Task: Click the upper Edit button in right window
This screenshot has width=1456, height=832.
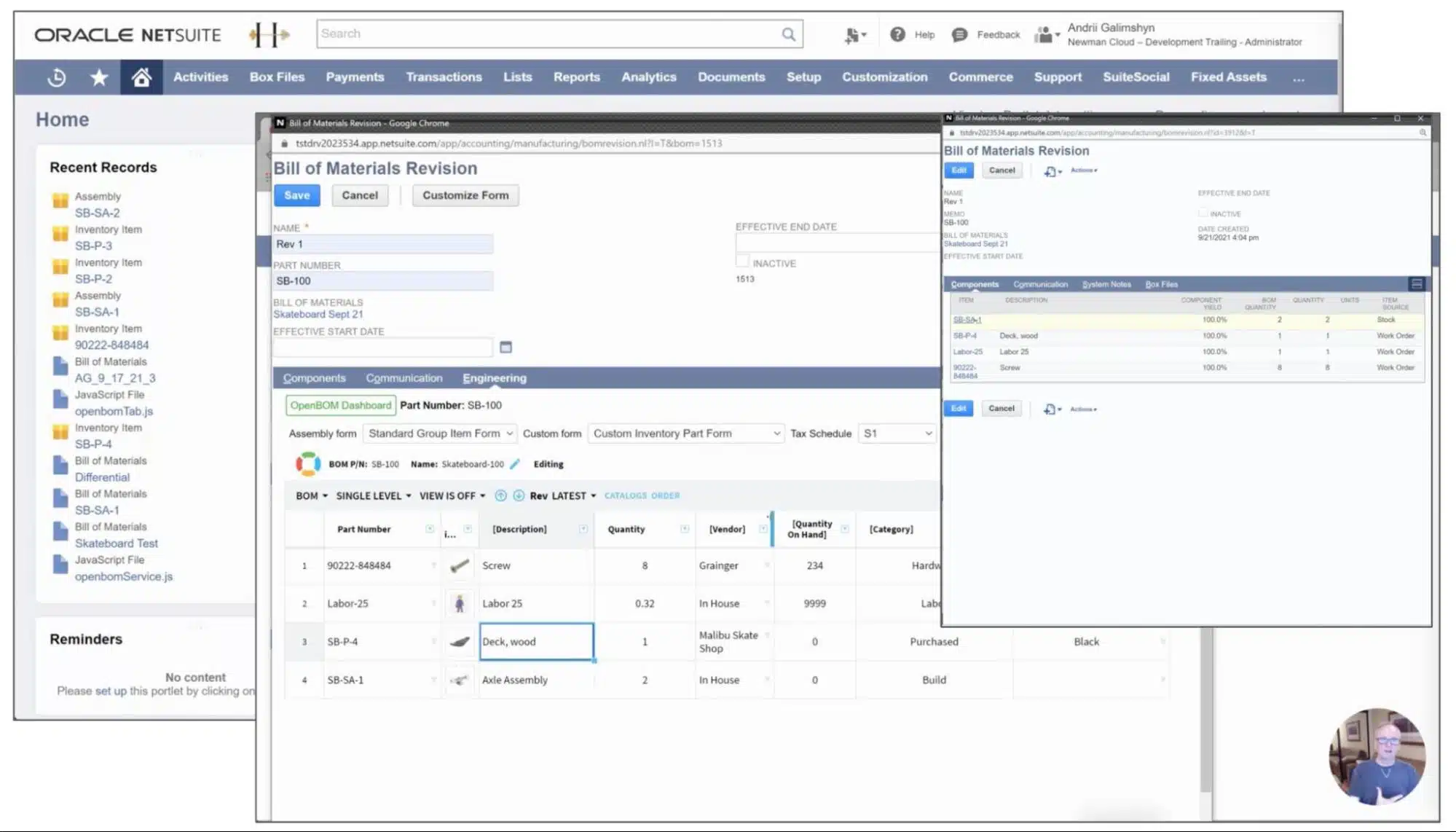Action: [x=959, y=170]
